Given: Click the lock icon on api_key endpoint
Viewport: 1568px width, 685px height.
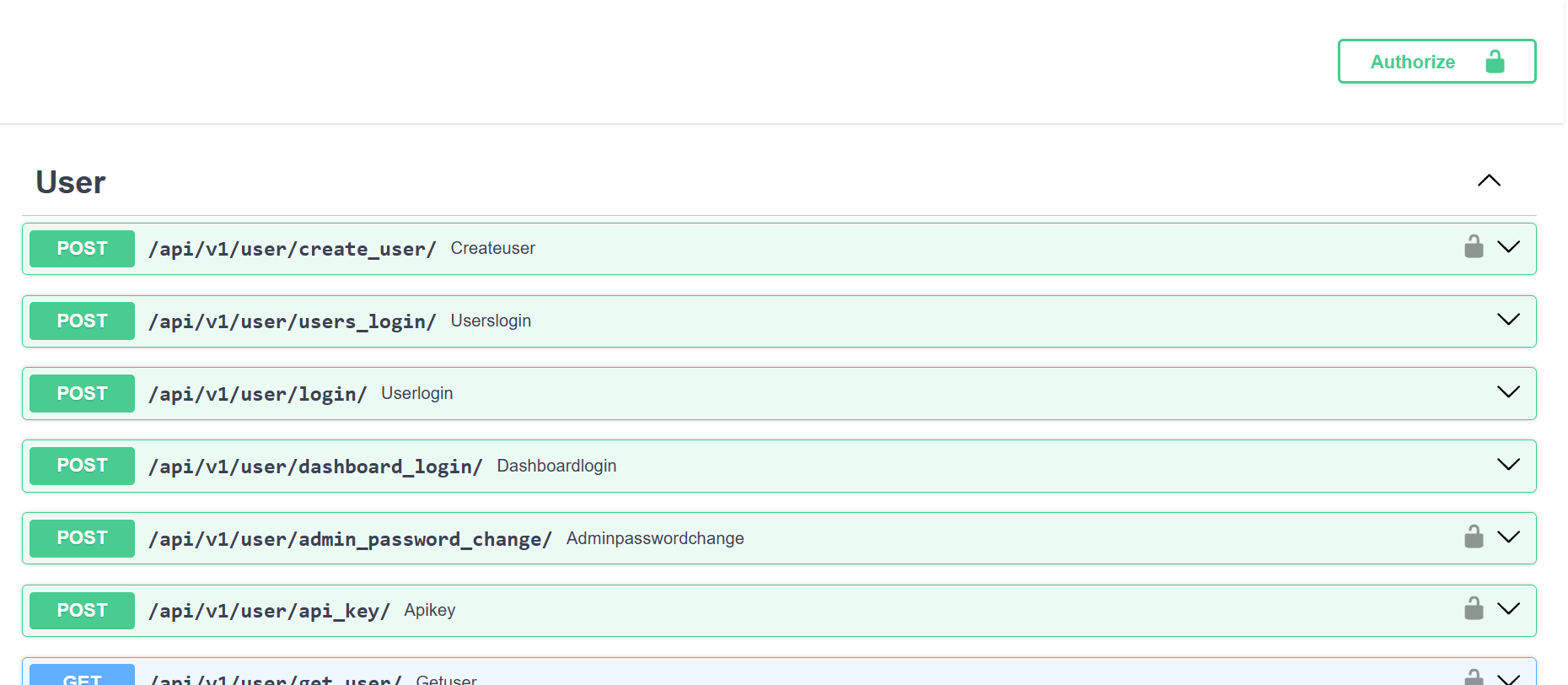Looking at the screenshot, I should coord(1474,609).
